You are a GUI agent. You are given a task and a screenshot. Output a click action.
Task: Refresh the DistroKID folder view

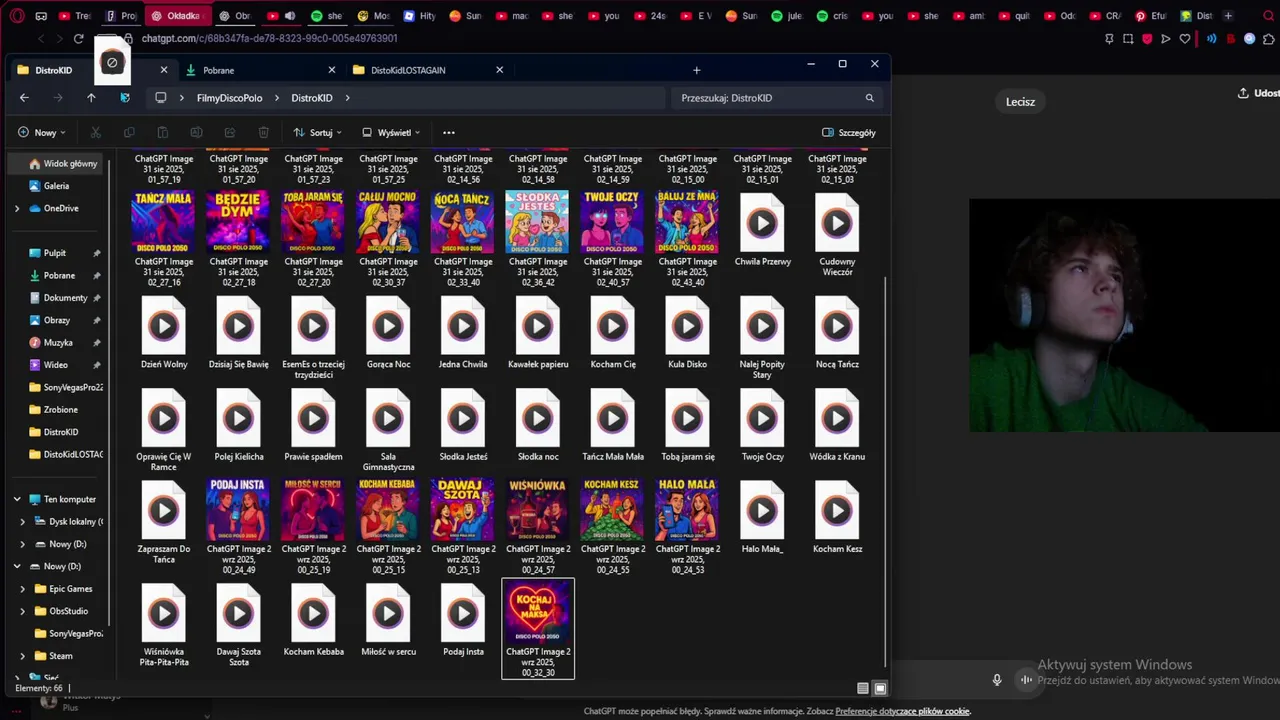tap(125, 98)
